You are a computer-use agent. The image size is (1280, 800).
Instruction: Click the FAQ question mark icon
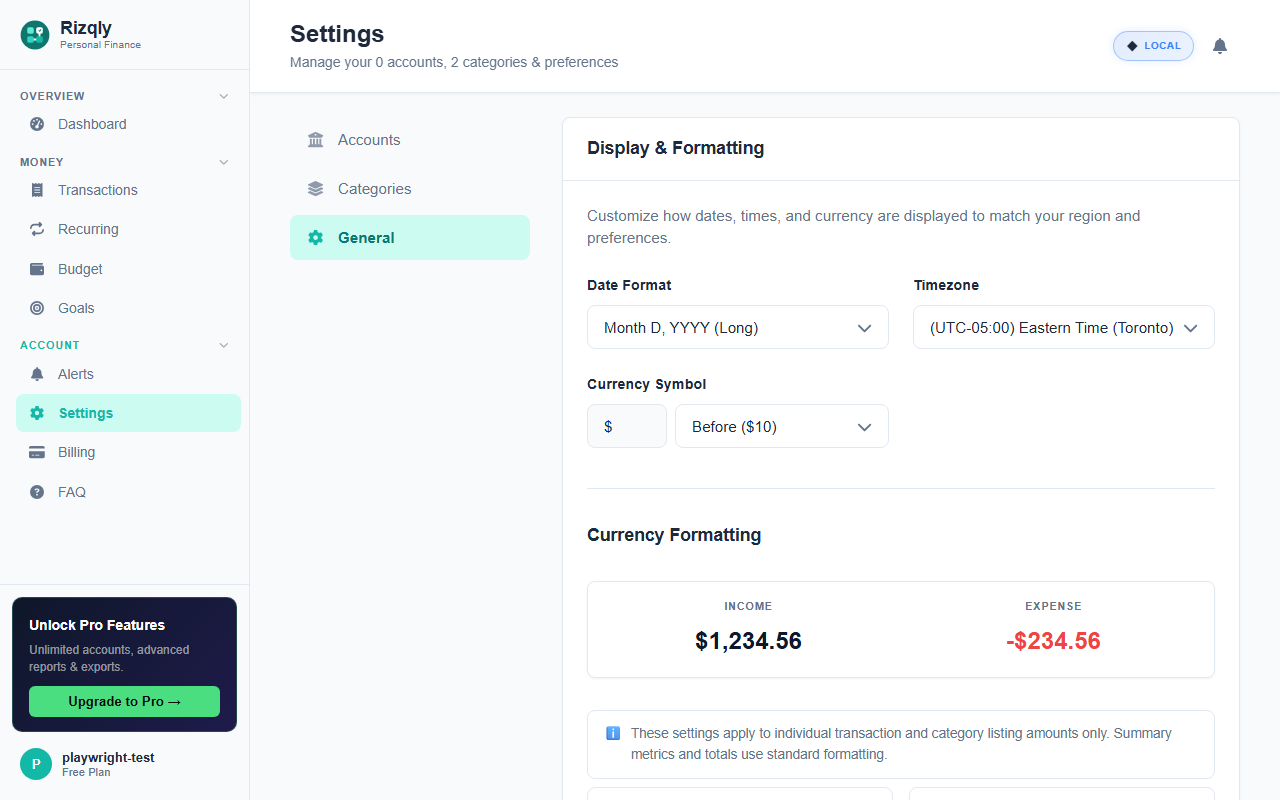pos(37,492)
